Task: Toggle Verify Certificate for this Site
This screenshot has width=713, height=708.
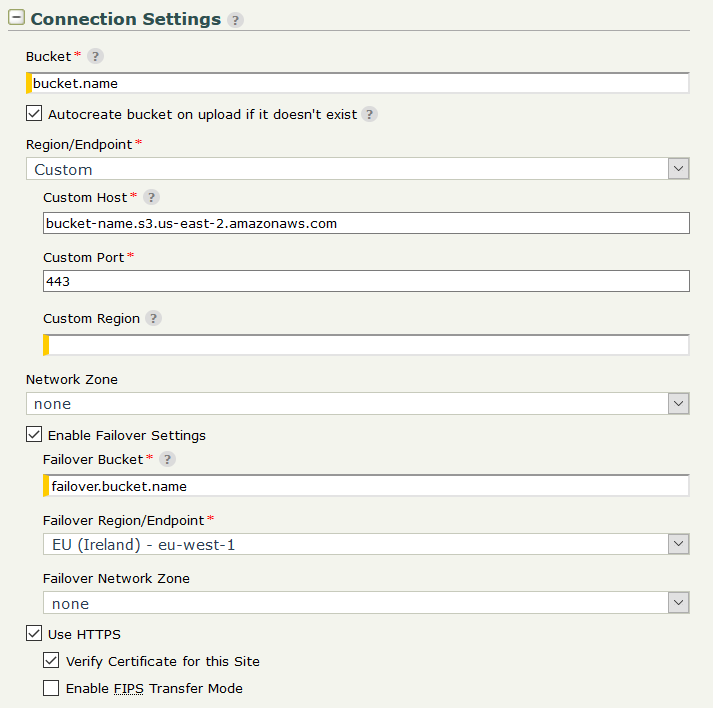Action: 51,661
